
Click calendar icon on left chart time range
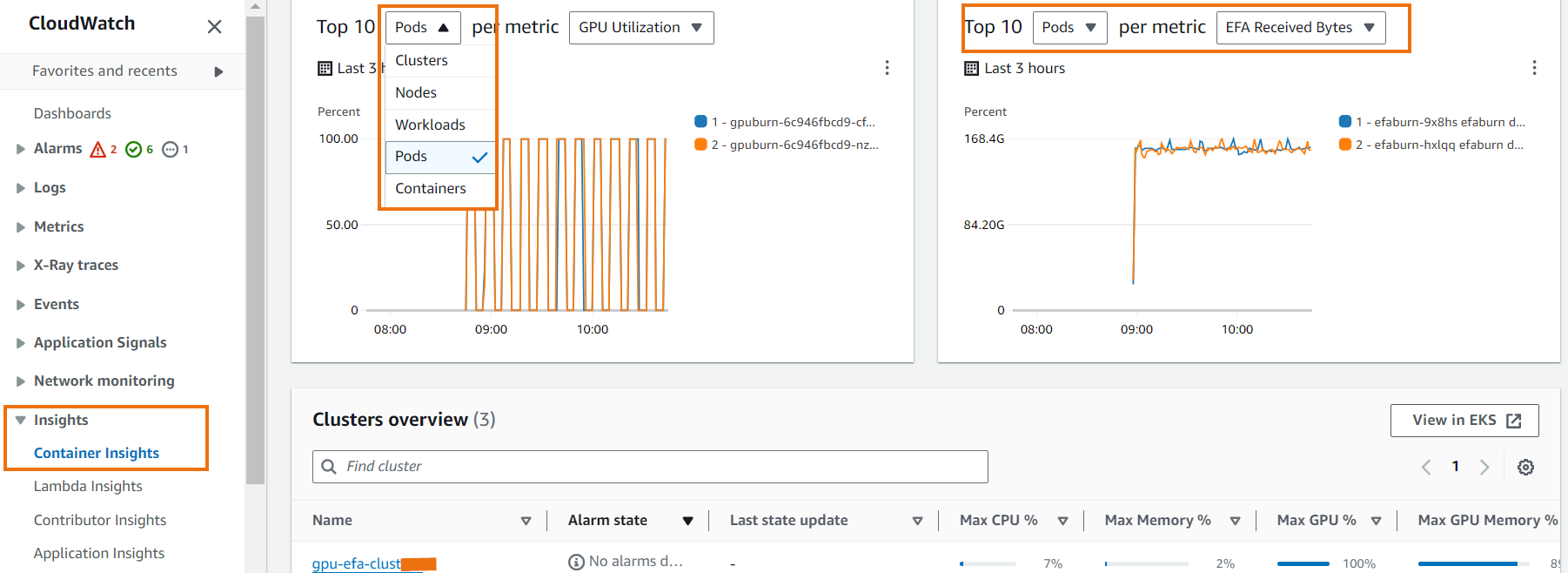[325, 68]
